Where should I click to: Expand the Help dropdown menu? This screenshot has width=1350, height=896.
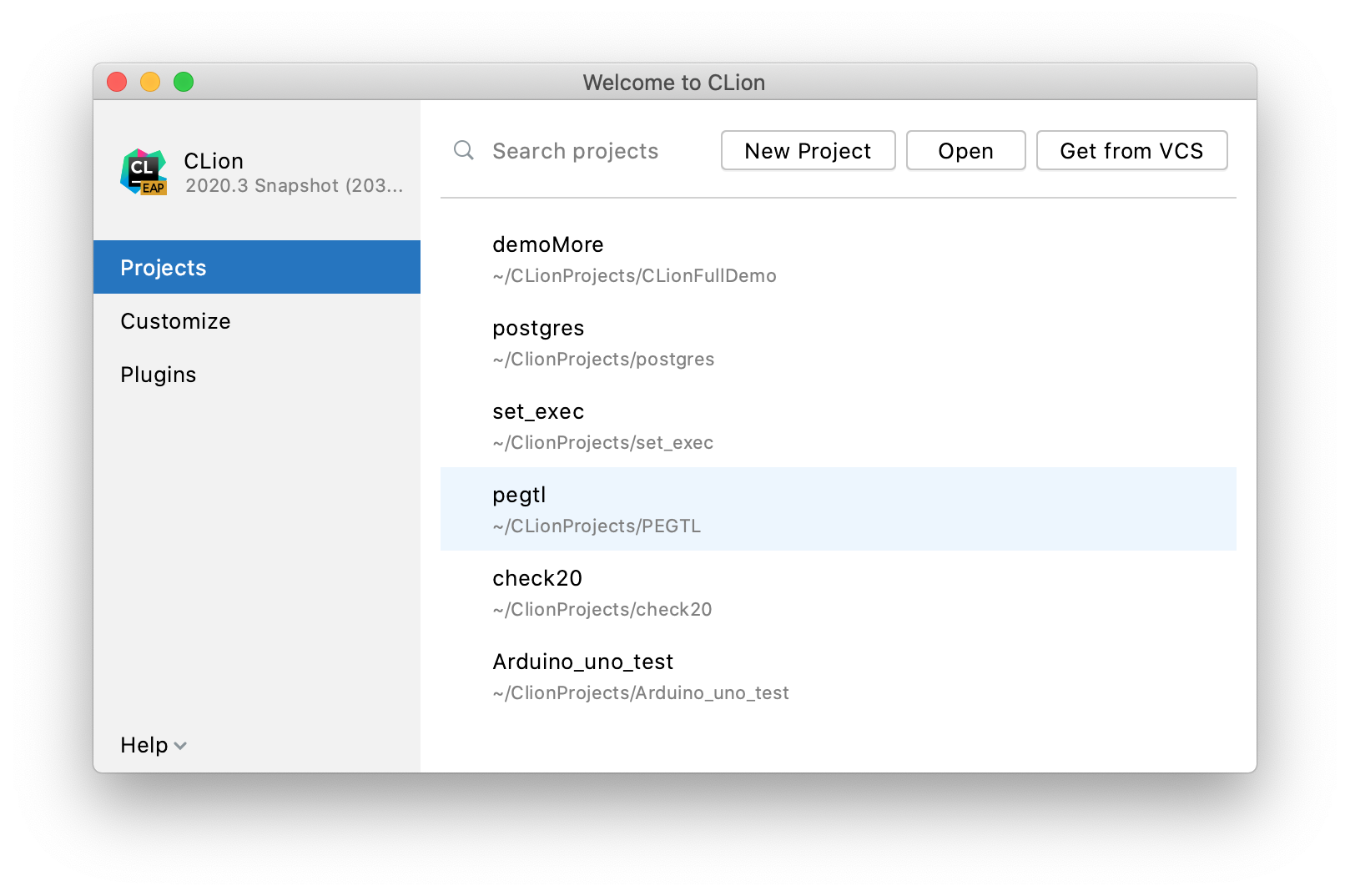154,745
